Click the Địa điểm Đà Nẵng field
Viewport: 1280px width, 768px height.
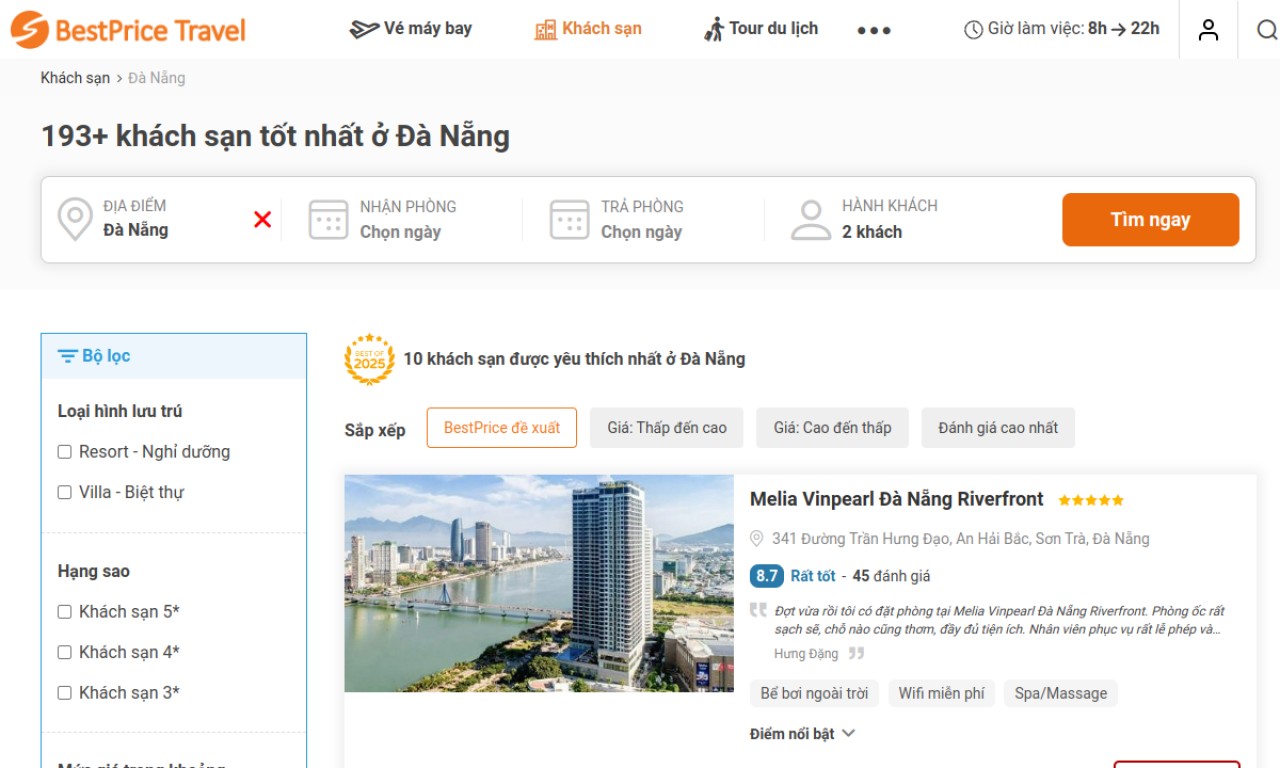160,219
